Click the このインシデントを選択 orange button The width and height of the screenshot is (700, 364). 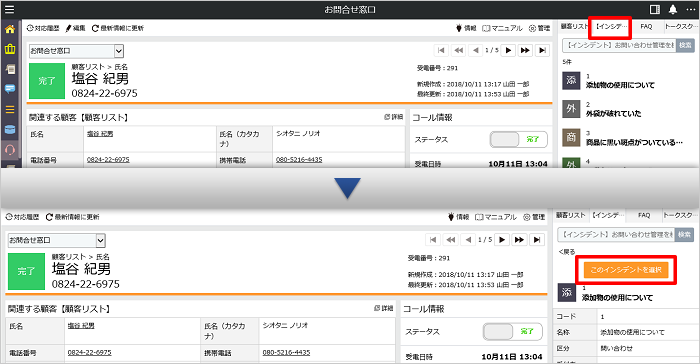click(626, 270)
